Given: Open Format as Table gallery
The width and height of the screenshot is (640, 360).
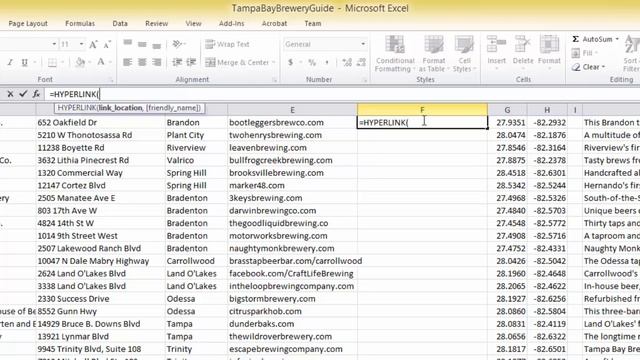Looking at the screenshot, I should pos(433,54).
